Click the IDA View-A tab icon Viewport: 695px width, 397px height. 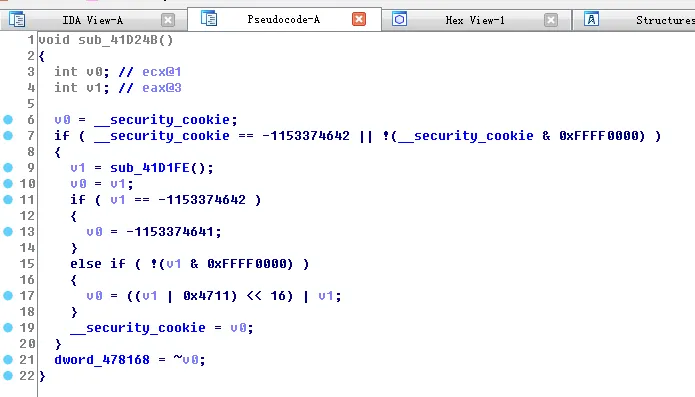(17, 19)
